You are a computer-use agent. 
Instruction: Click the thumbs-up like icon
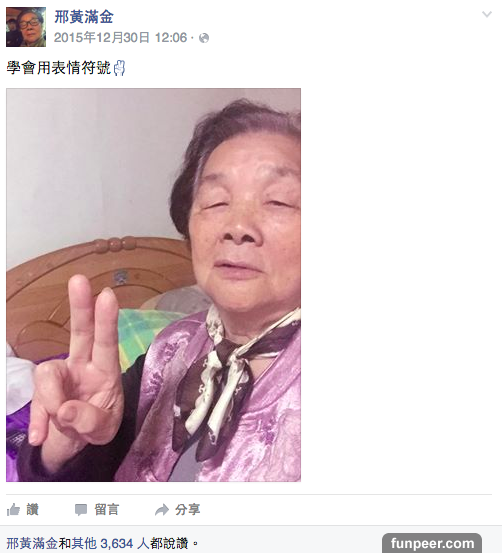[x=13, y=510]
